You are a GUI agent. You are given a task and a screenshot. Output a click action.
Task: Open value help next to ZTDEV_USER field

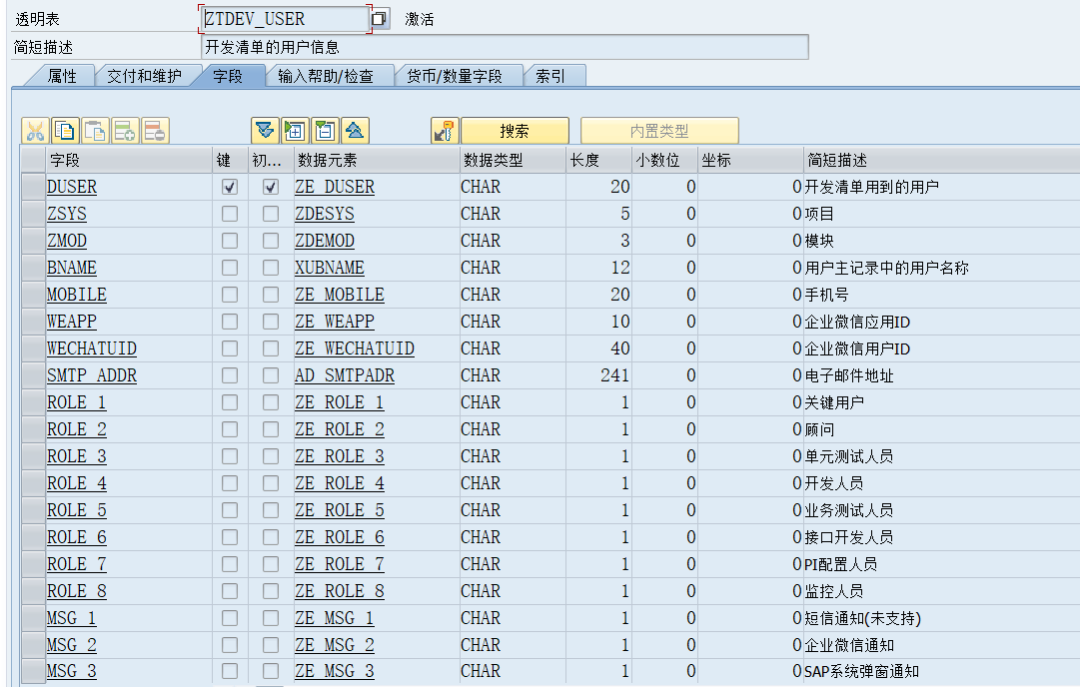point(380,19)
